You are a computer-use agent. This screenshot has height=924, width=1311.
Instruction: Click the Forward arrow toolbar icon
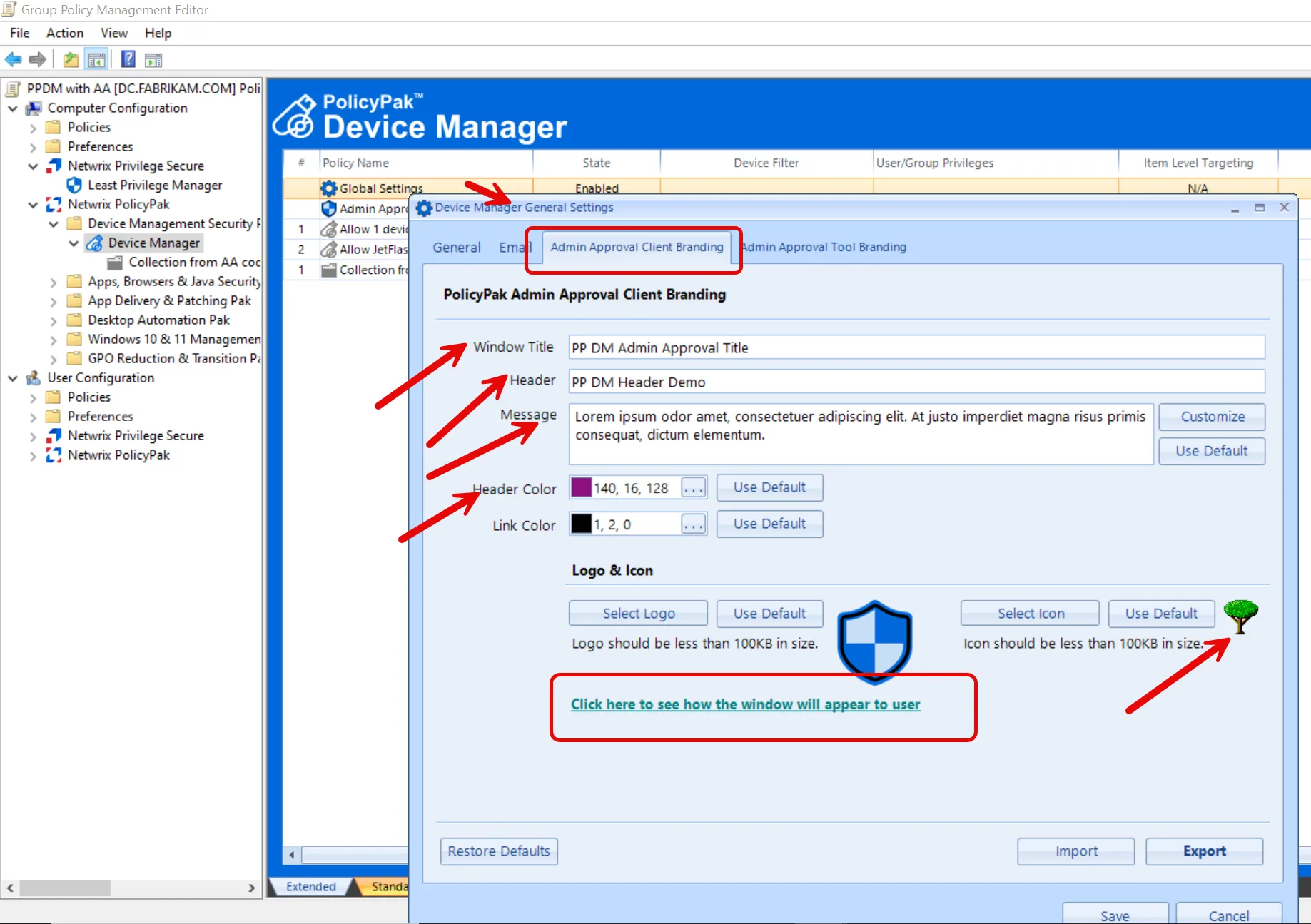pyautogui.click(x=38, y=59)
